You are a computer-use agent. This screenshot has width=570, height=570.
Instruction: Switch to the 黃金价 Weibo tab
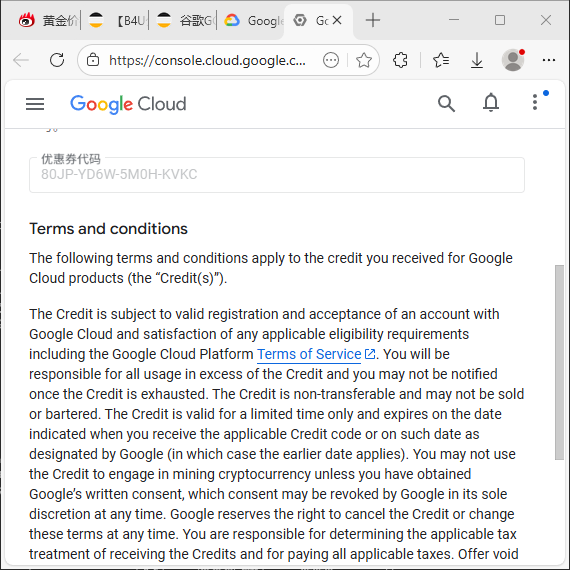pyautogui.click(x=48, y=20)
